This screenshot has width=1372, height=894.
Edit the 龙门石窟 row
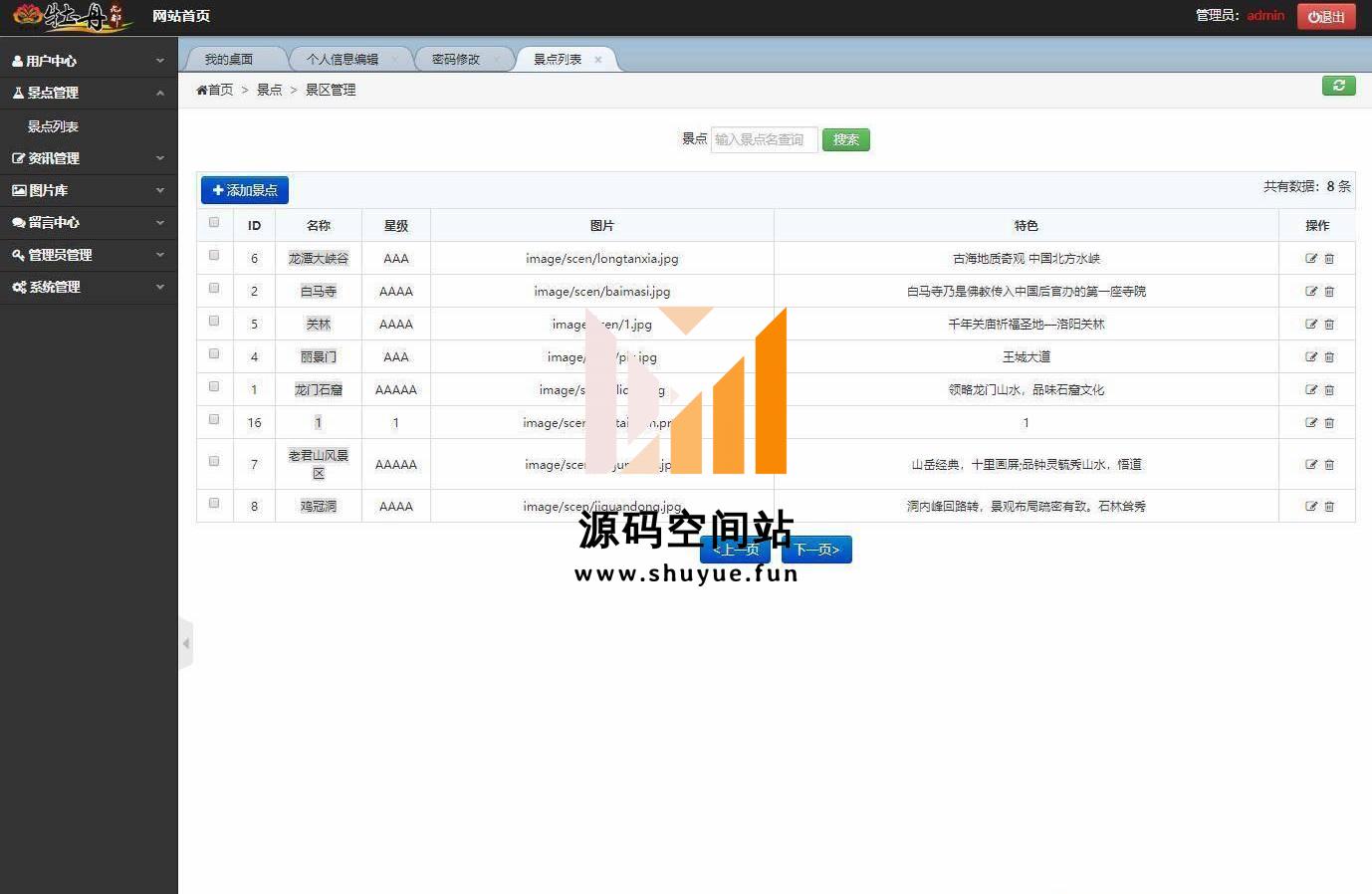pos(1311,389)
